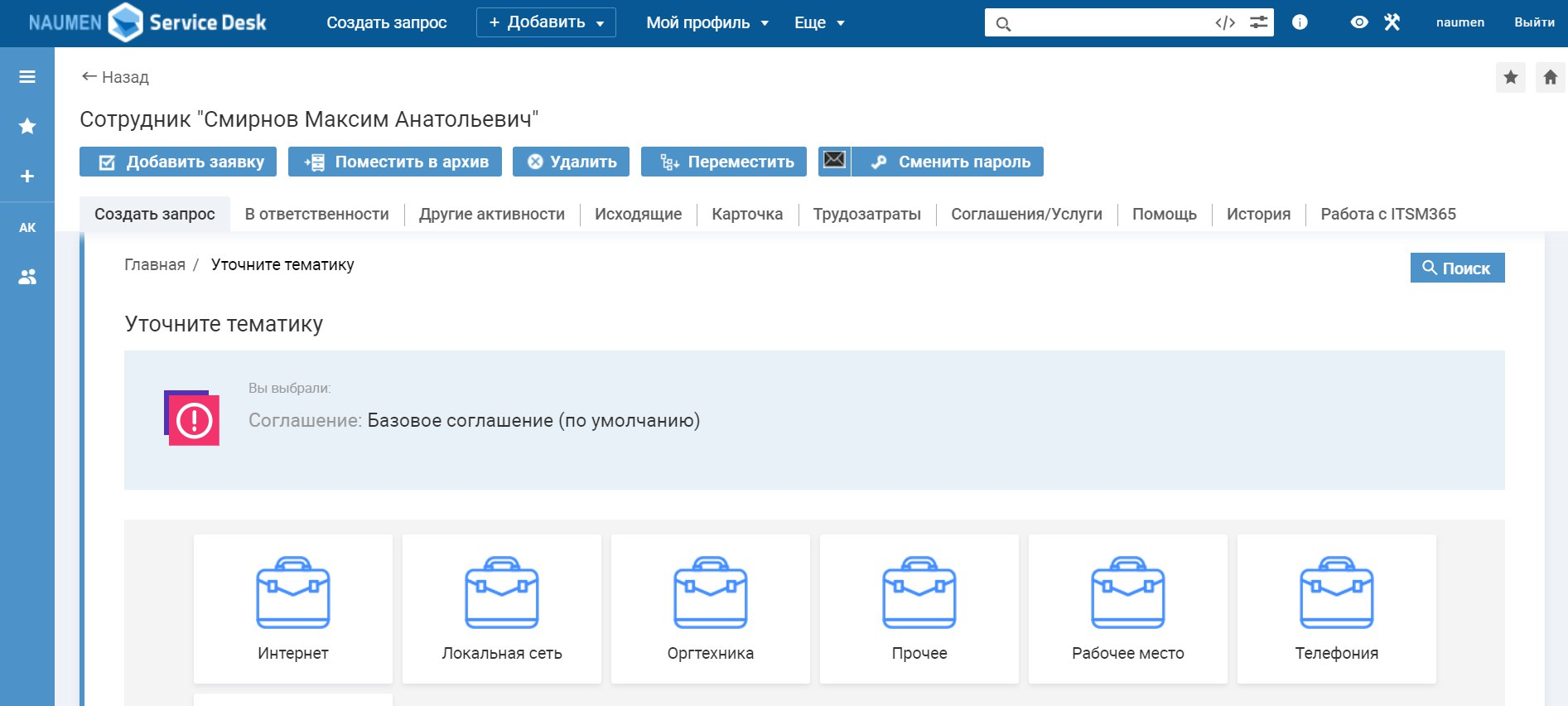
Task: Add page to favorites with star button
Action: (x=1510, y=78)
